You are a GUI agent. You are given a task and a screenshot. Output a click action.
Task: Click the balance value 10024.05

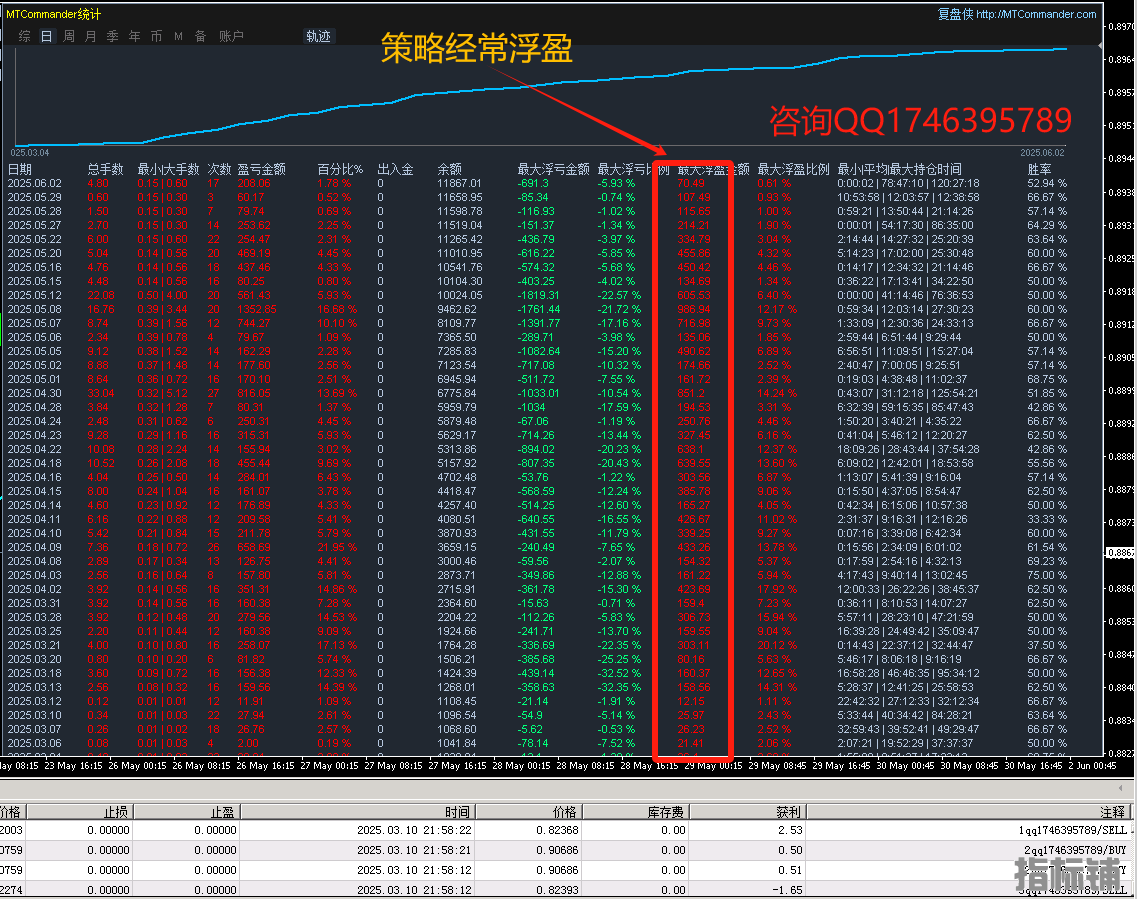[459, 295]
